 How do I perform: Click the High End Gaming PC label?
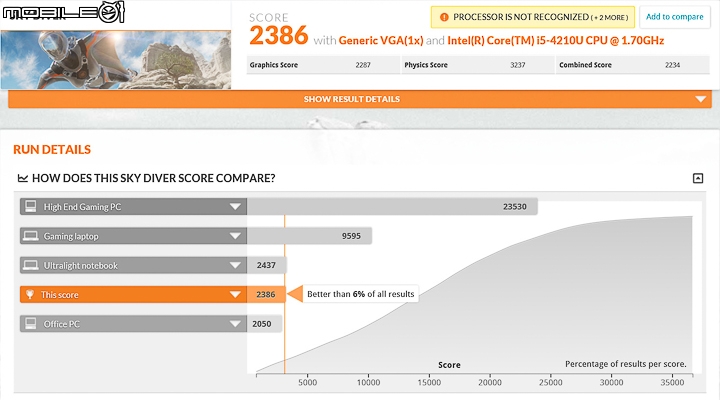tap(82, 207)
